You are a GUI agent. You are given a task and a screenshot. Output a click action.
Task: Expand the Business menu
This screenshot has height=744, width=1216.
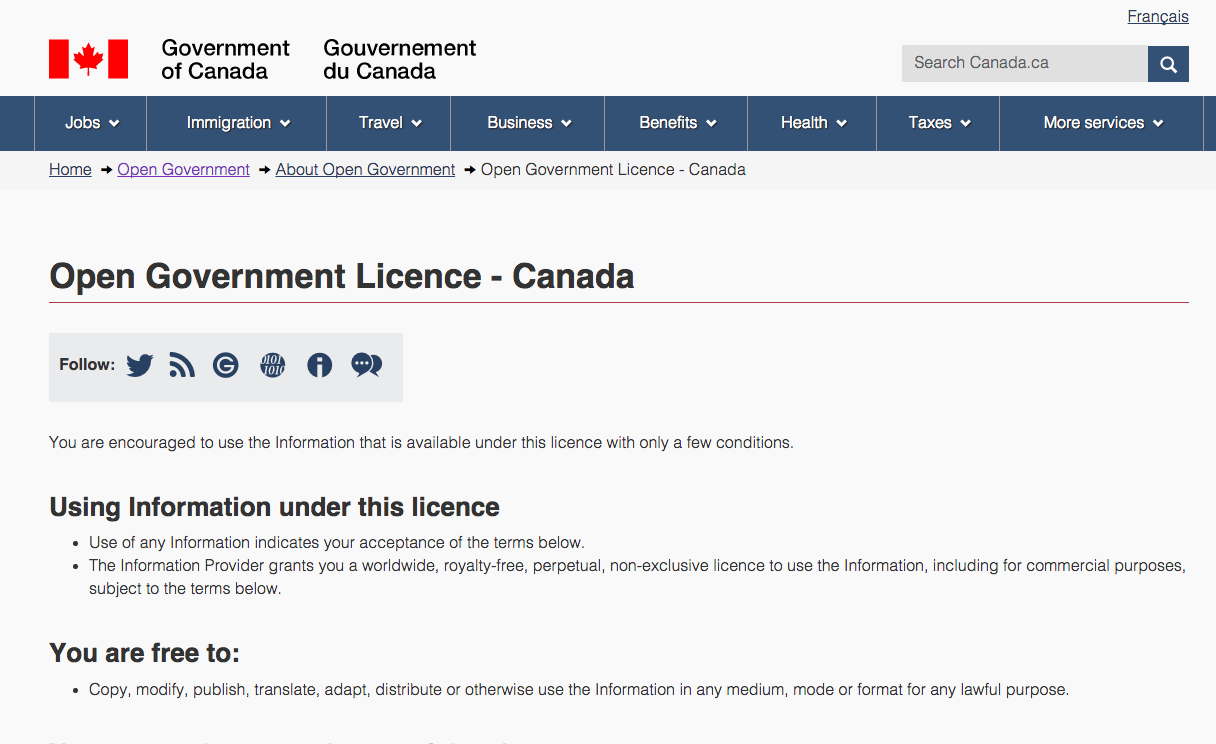tap(528, 123)
